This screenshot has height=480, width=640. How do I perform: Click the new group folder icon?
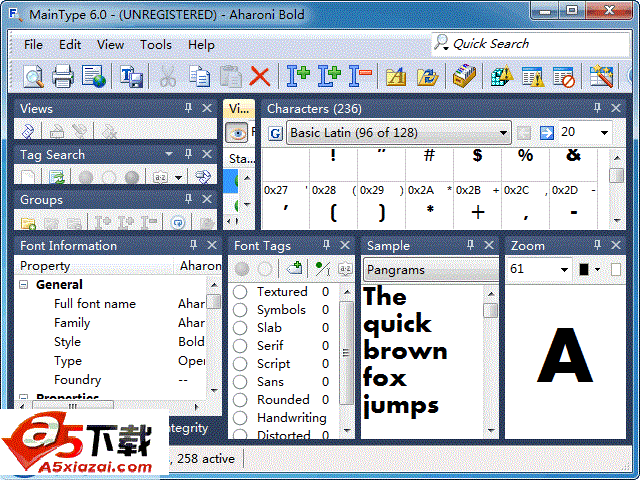pyautogui.click(x=28, y=223)
